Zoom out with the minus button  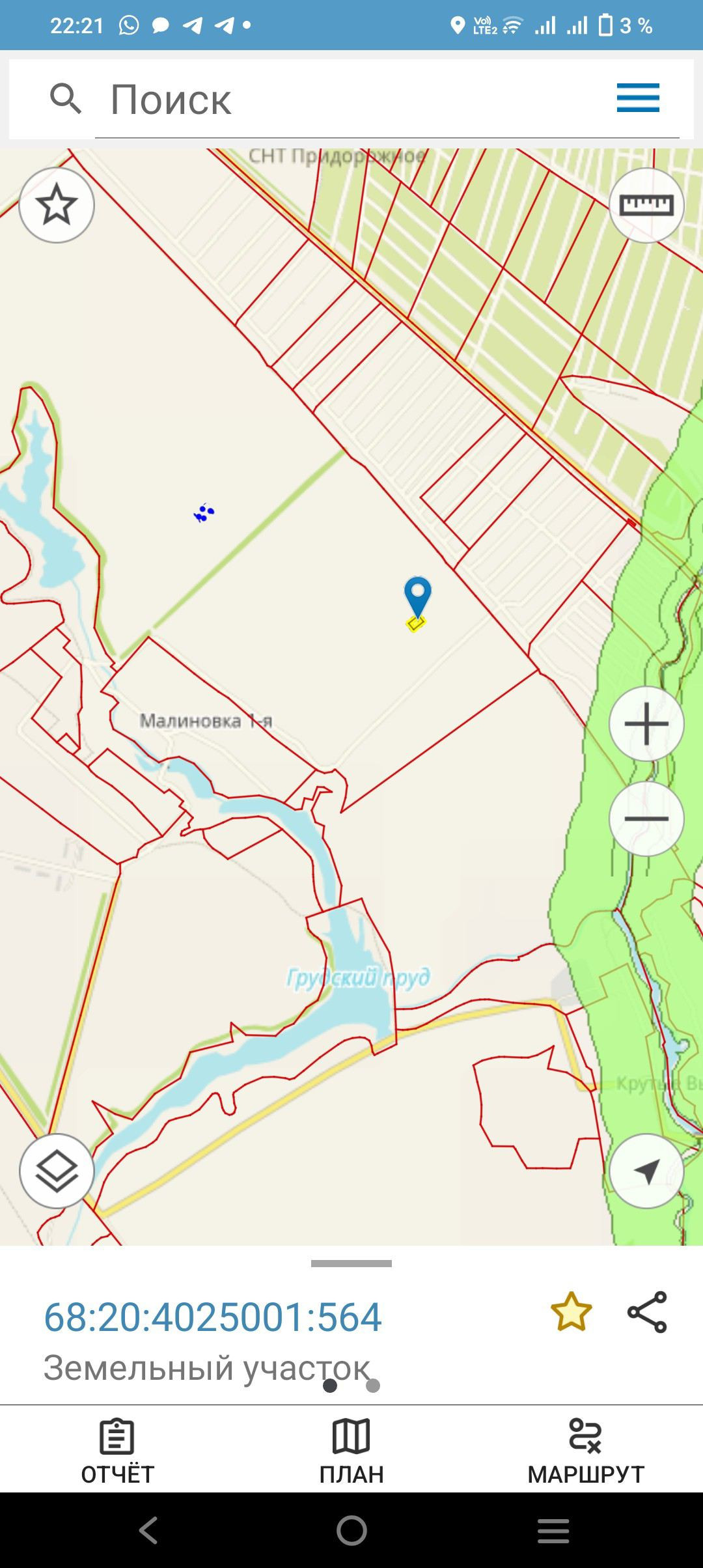tap(646, 819)
